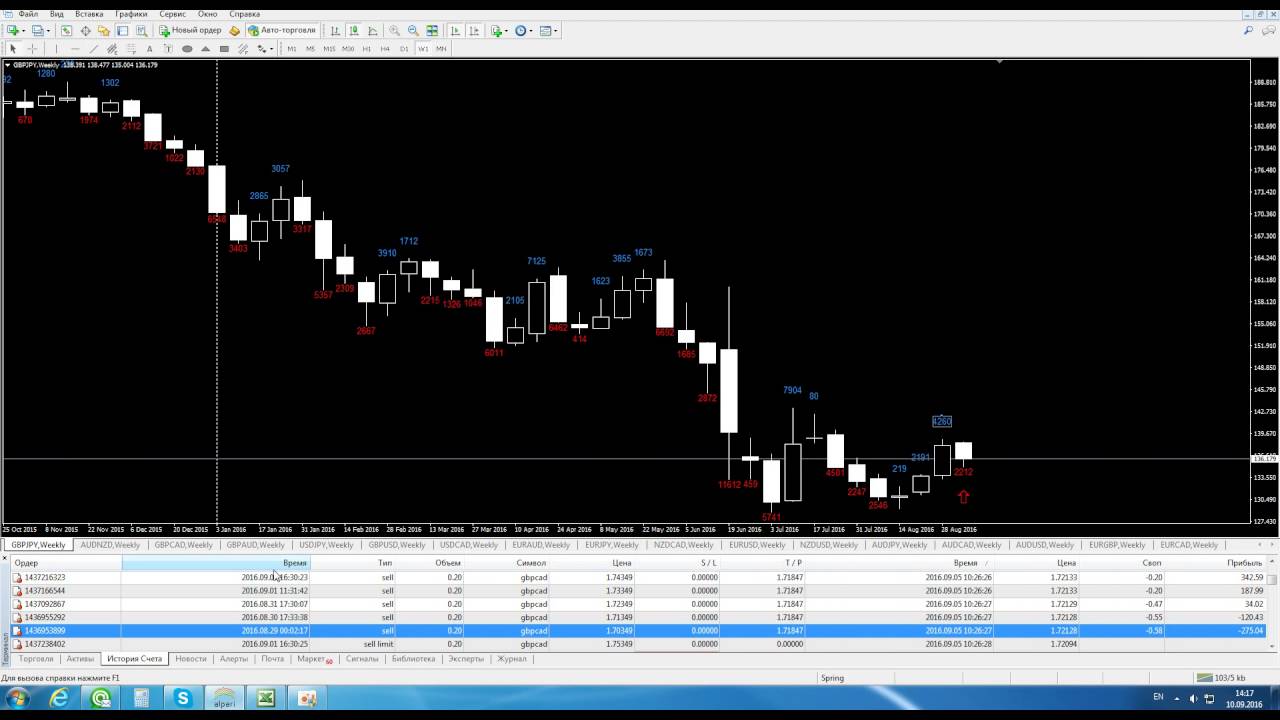Toggle the Terminal panel icon
Viewport: 1280px width, 720px height.
tap(122, 30)
